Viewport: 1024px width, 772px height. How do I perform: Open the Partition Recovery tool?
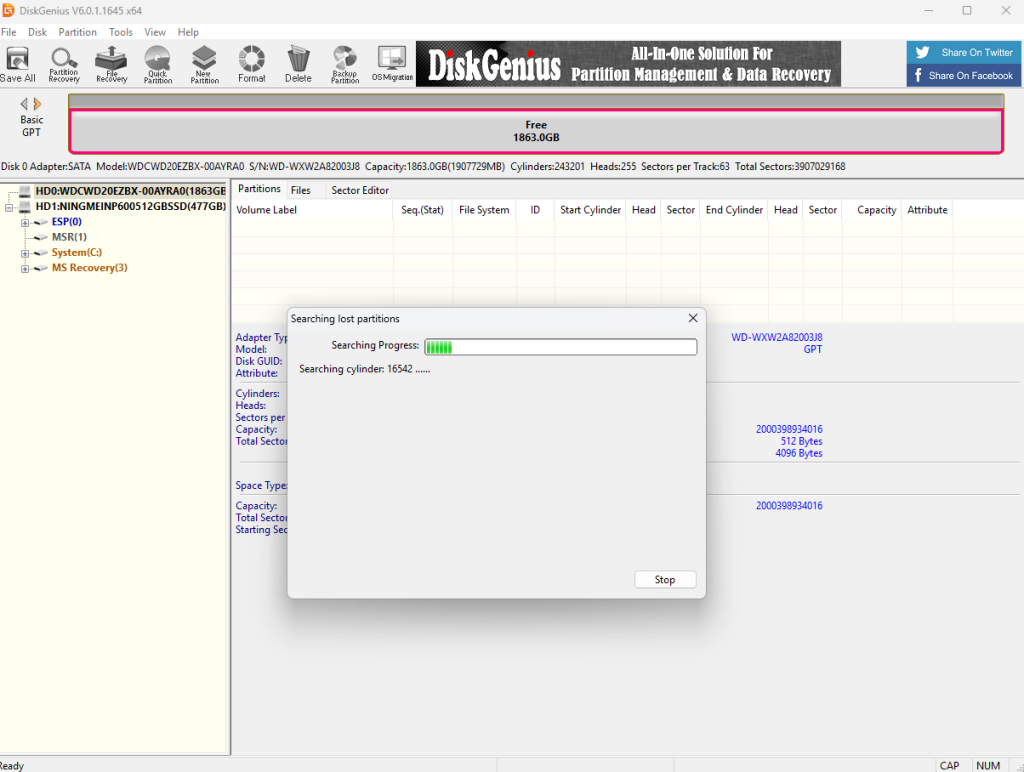[x=64, y=64]
